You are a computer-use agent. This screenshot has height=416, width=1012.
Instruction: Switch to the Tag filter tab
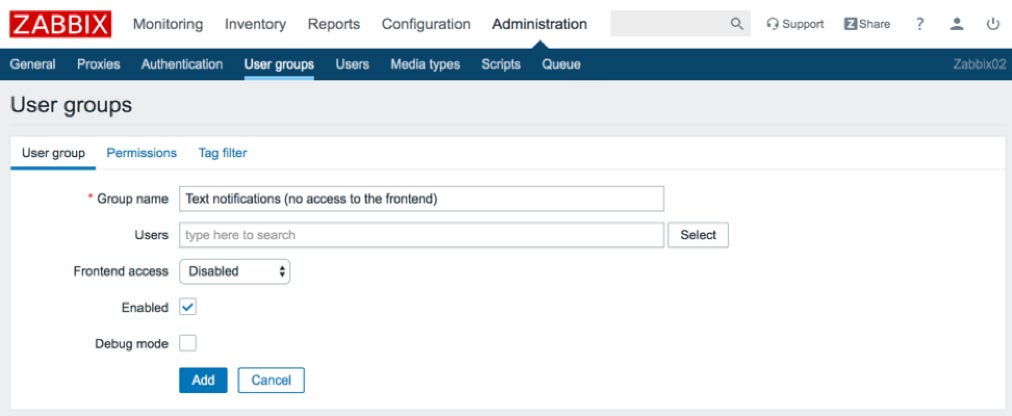223,153
